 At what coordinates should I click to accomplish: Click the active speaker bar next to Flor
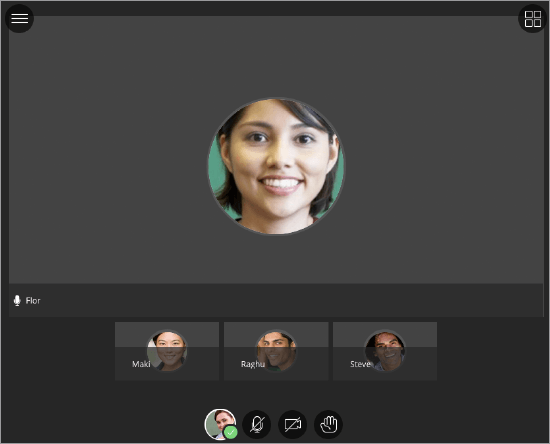(291, 300)
